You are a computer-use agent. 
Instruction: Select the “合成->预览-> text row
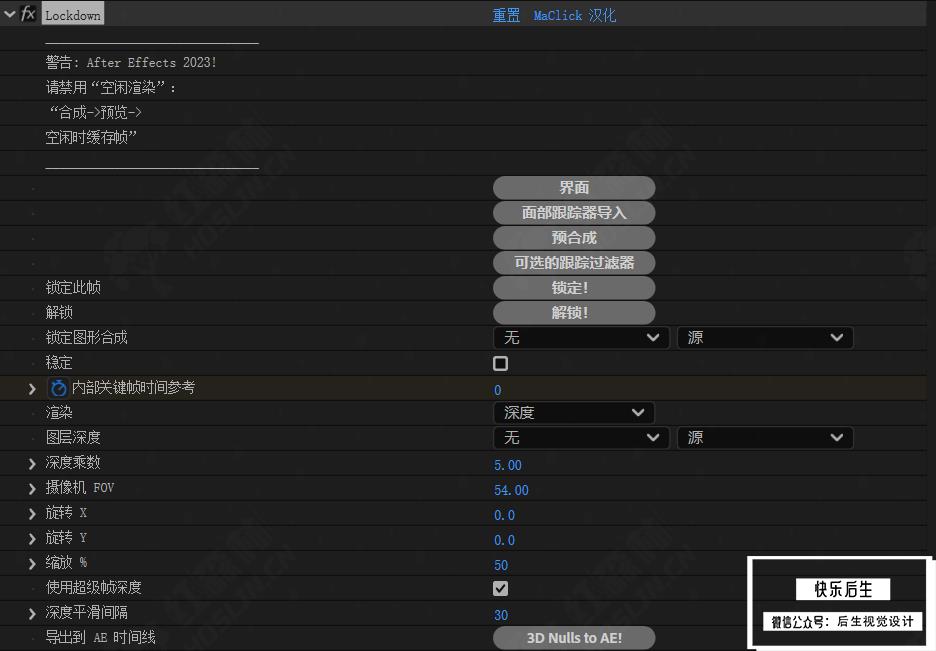coord(96,113)
